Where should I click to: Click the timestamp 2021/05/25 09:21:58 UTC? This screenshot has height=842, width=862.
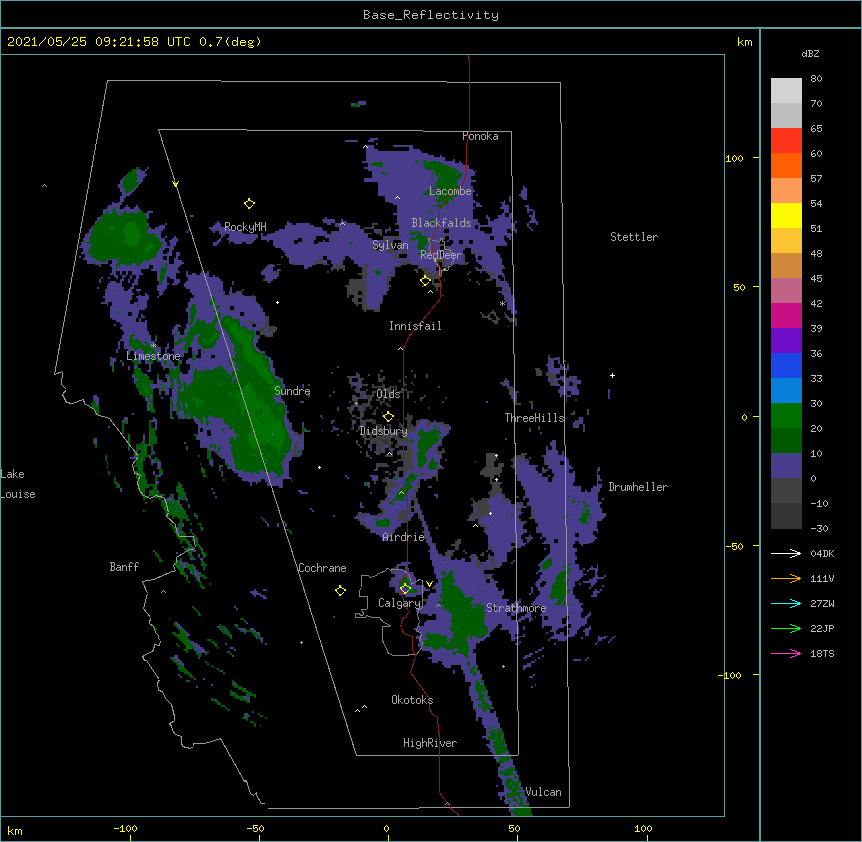coord(99,42)
